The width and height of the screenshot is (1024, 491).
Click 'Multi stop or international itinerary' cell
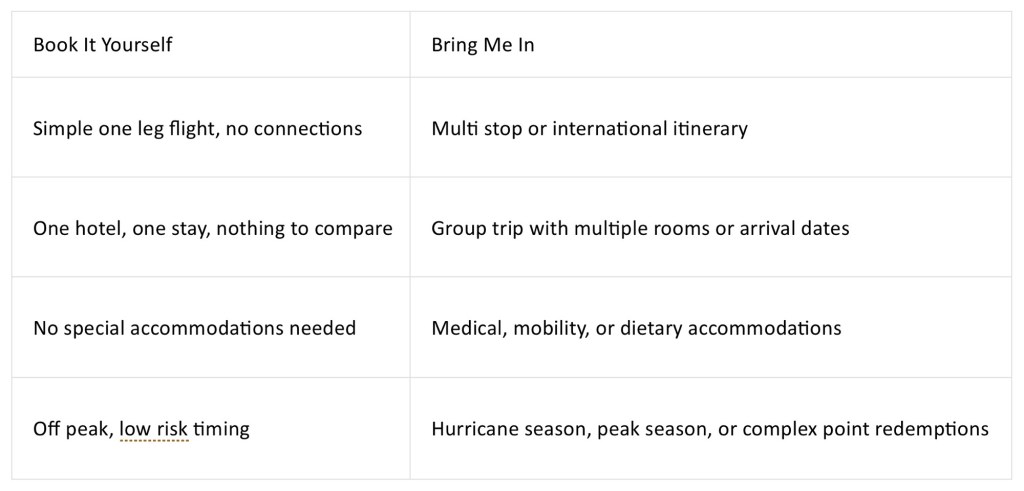click(x=711, y=127)
